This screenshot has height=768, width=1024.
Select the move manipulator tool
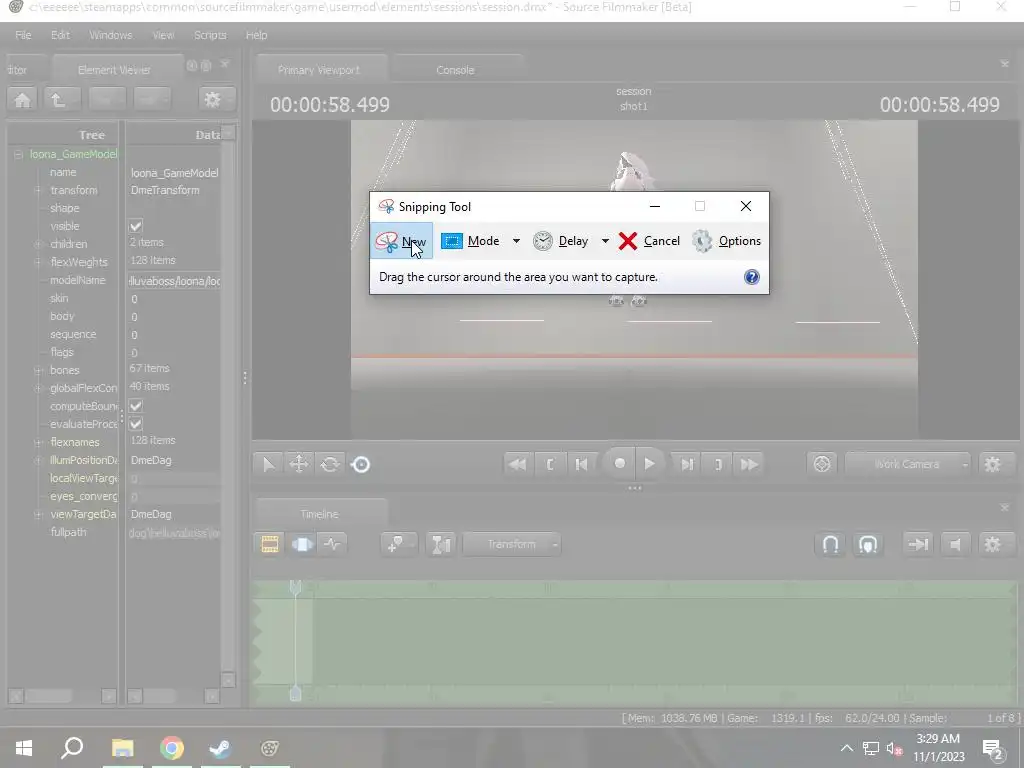click(x=298, y=464)
